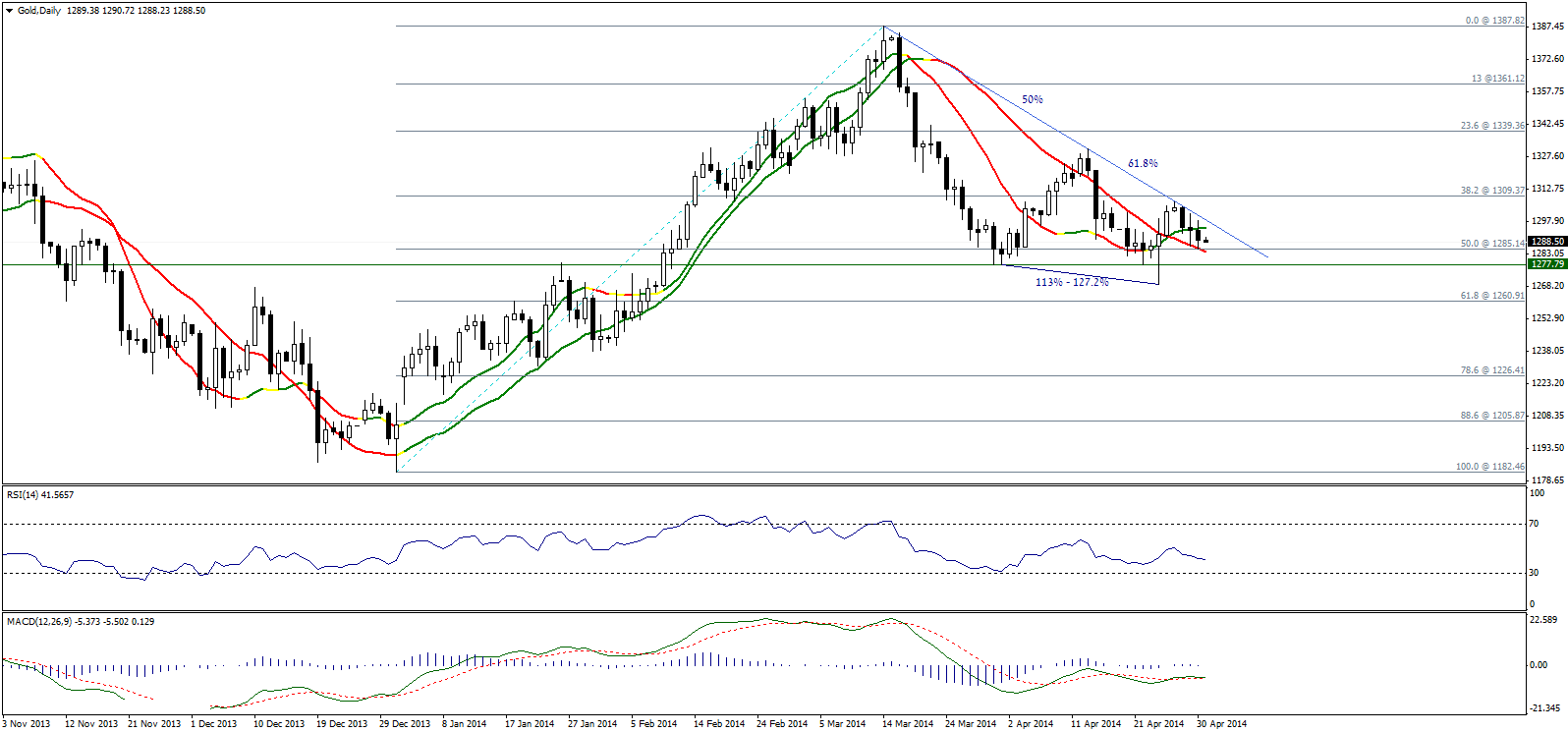Open the chart menu arrow beside Gold,Daily
This screenshot has height=732, width=1568.
coord(10,11)
